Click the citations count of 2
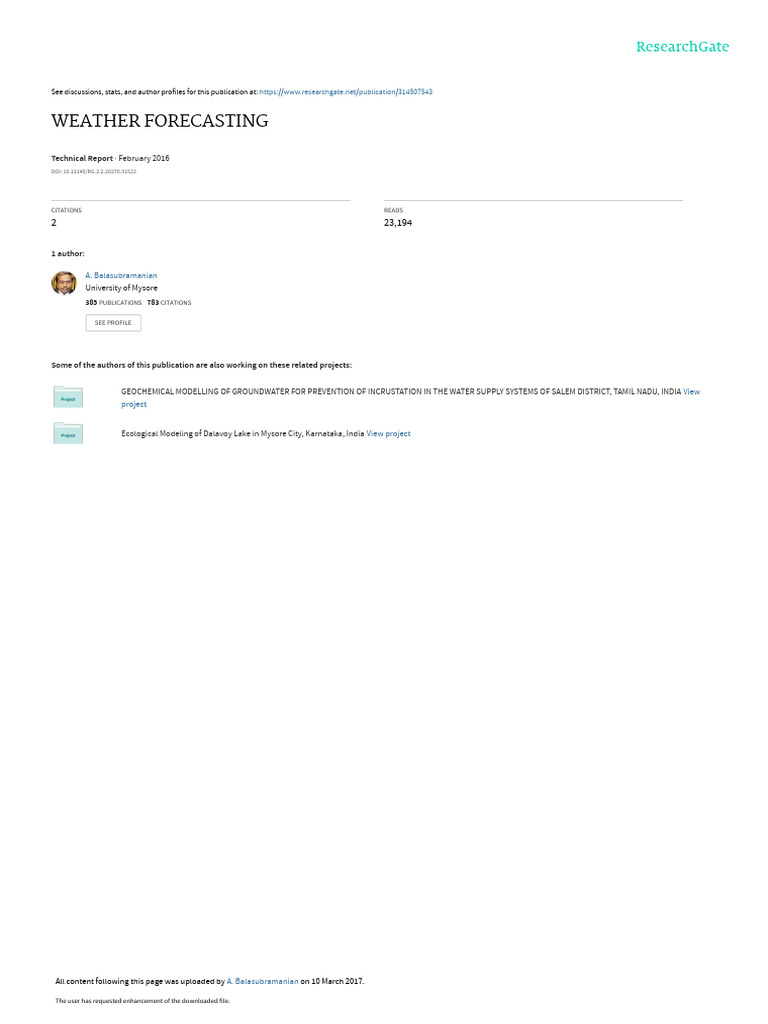This screenshot has height=1024, width=768. click(x=54, y=223)
